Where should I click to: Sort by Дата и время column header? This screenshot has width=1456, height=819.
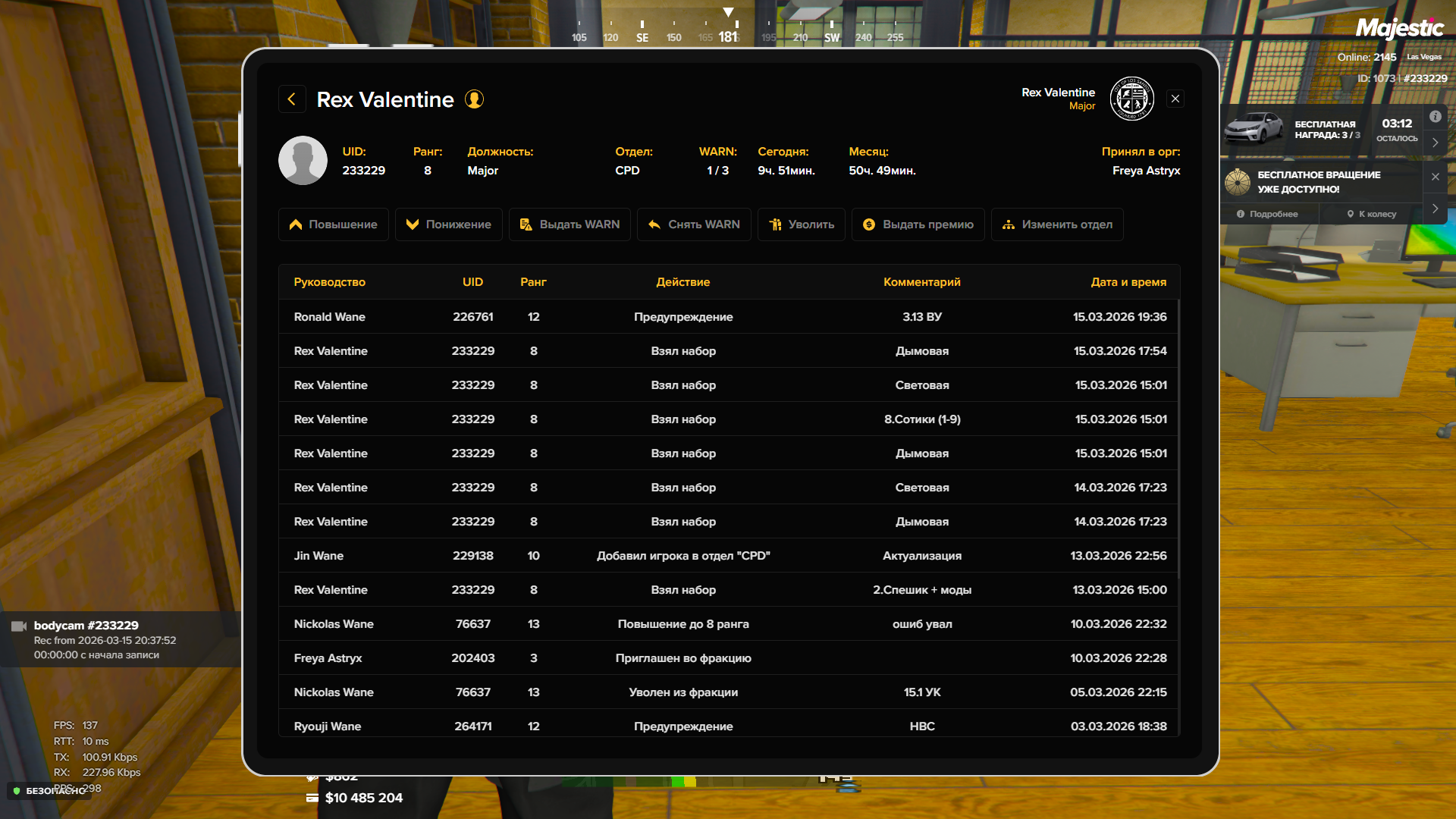click(x=1128, y=282)
